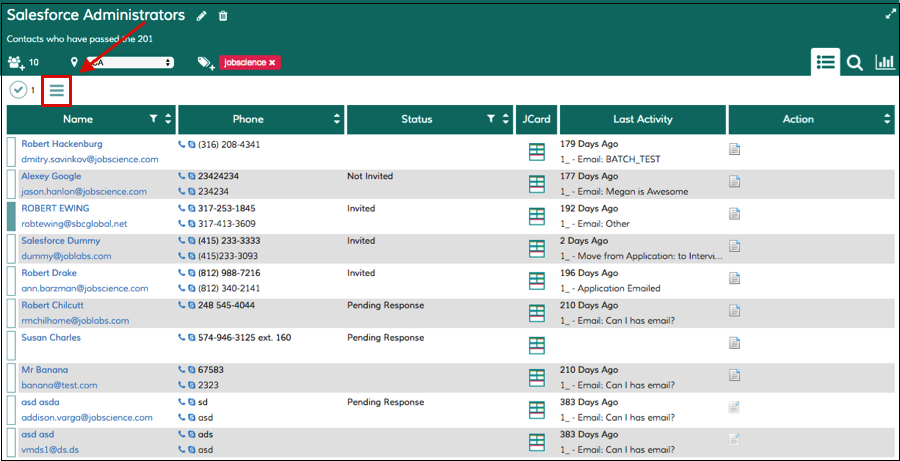Click email dmitry.savinkov@jobscience.com
Viewport: 900px width, 461px height.
(90, 159)
